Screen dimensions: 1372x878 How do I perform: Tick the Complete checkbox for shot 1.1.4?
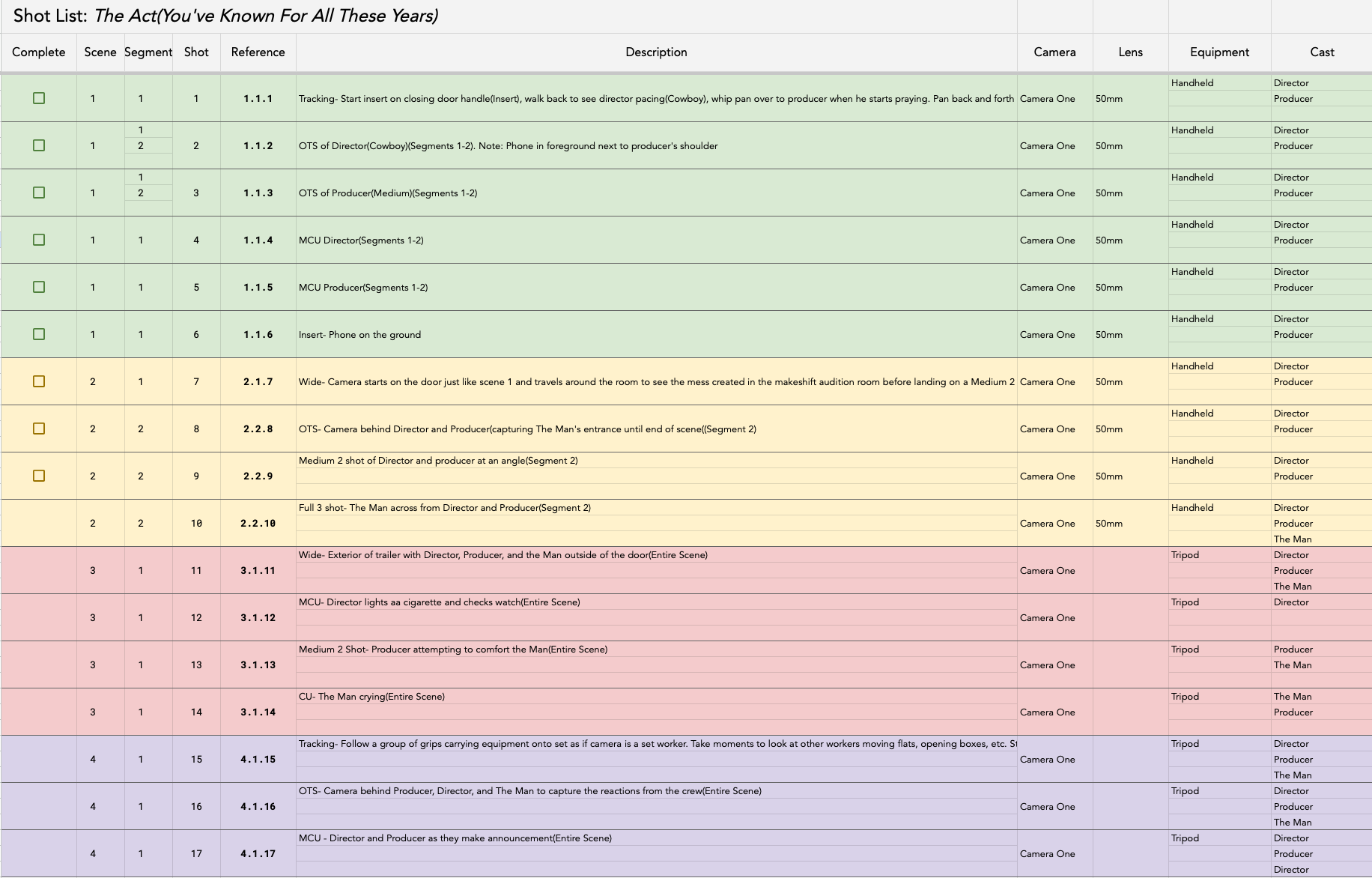[x=39, y=240]
